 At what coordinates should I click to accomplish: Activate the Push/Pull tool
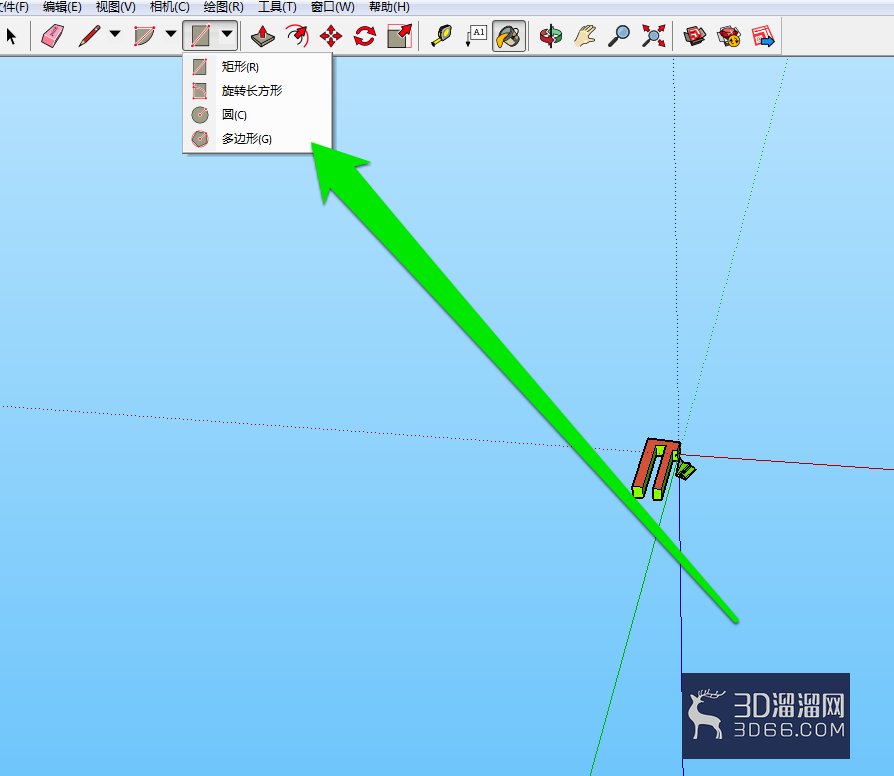262,36
